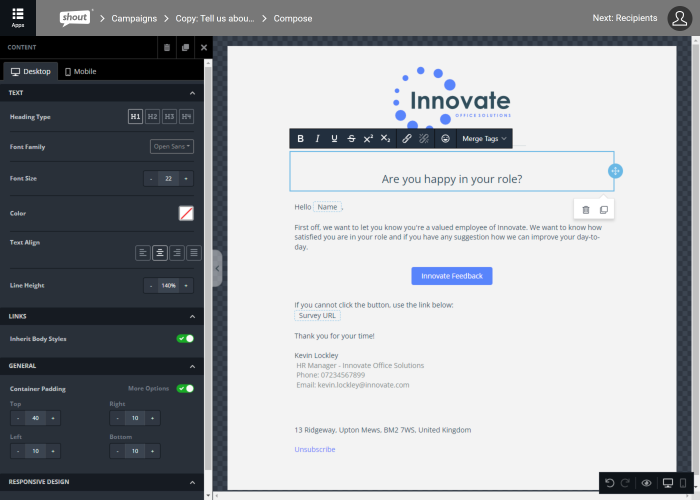700x500 pixels.
Task: Apply bold formatting
Action: tap(300, 138)
